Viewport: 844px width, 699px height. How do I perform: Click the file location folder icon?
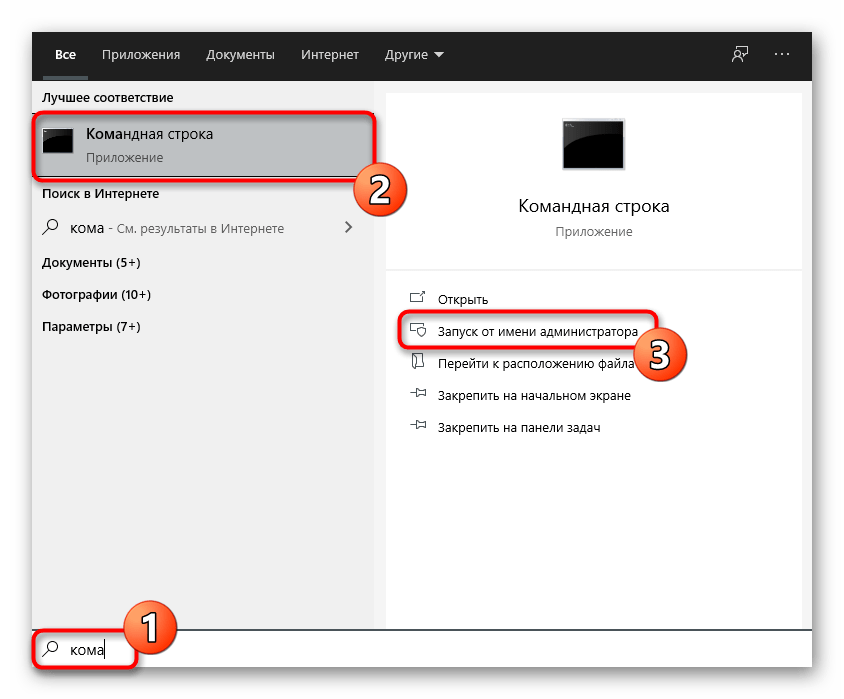click(x=418, y=363)
